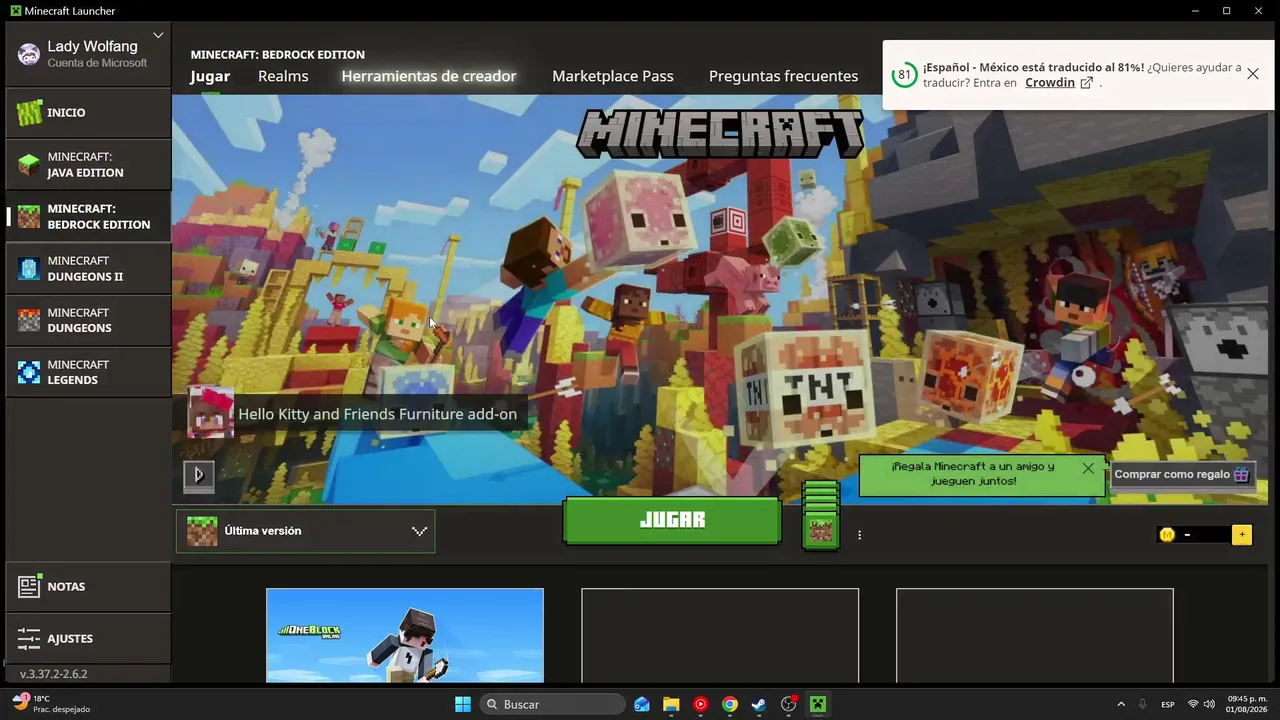Click the taskbar Buscar search box
The image size is (1280, 720).
pyautogui.click(x=553, y=704)
